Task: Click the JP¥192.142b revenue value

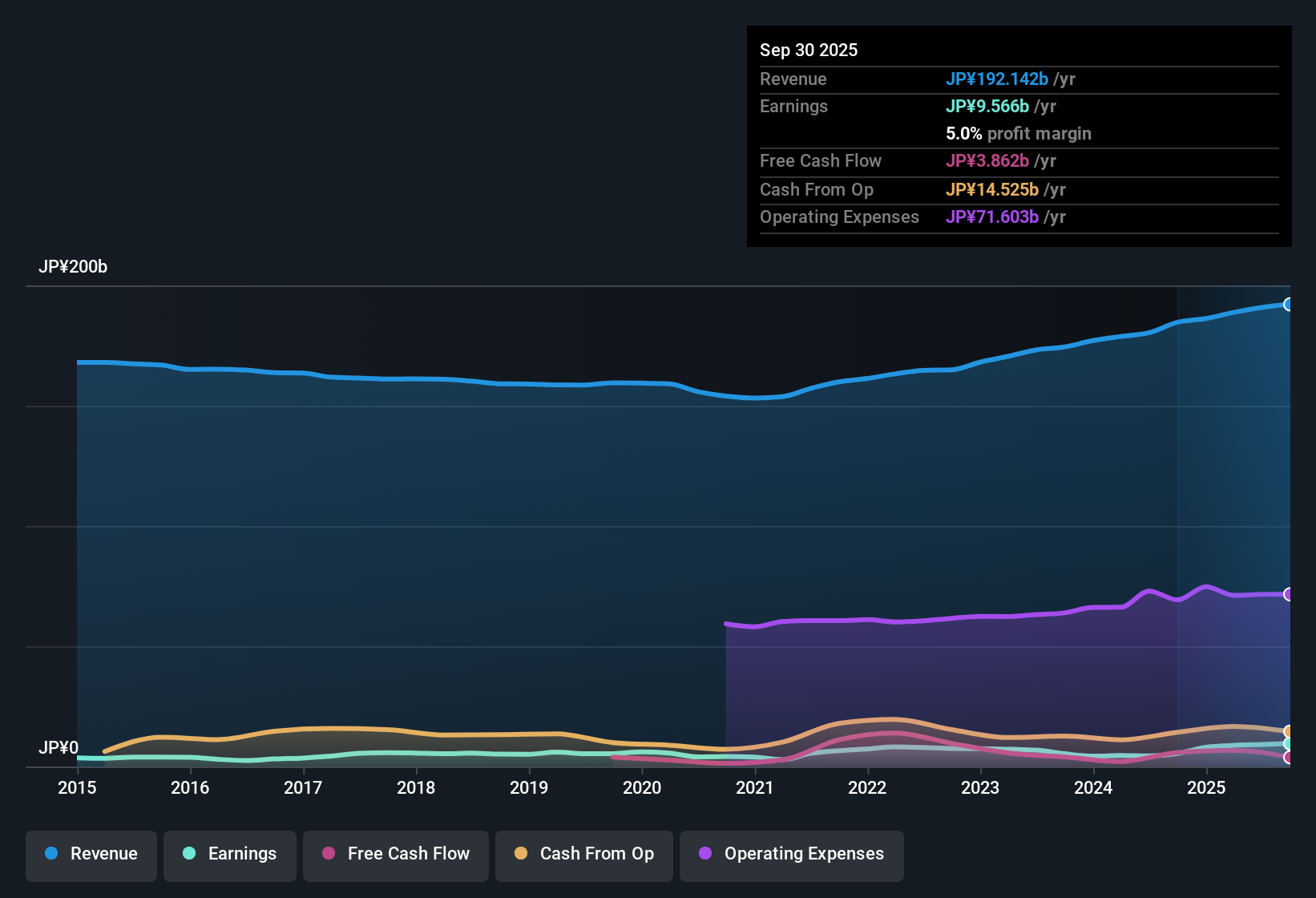Action: point(998,79)
